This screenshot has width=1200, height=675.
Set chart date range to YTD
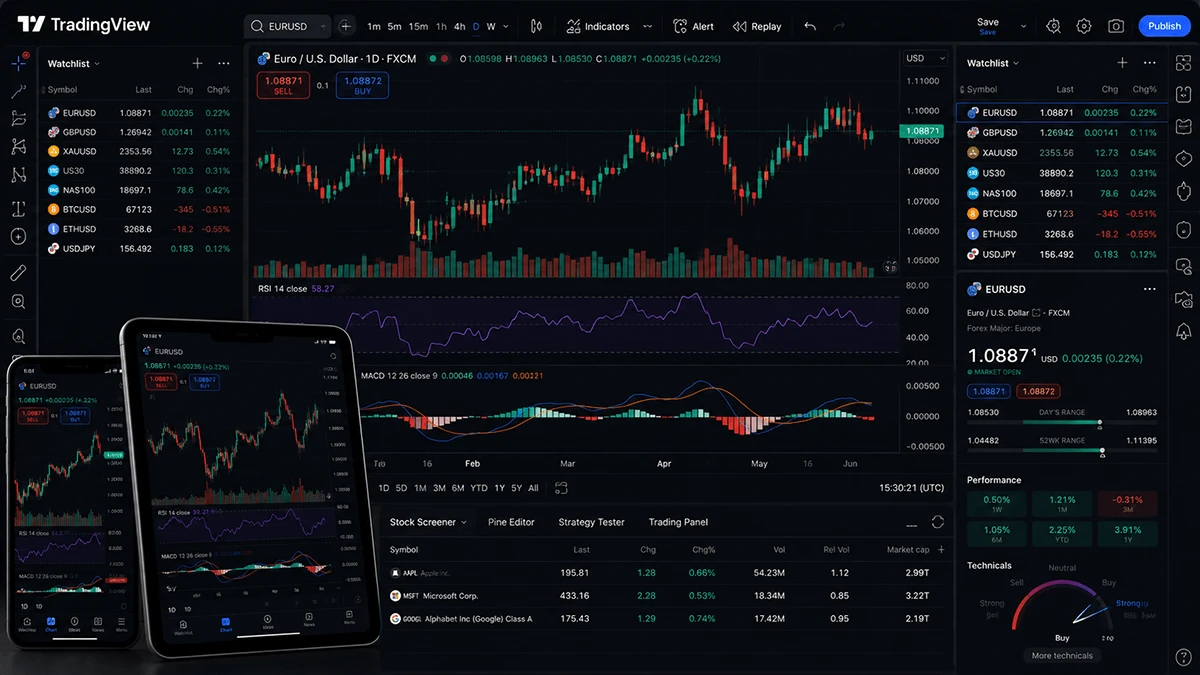click(x=479, y=488)
